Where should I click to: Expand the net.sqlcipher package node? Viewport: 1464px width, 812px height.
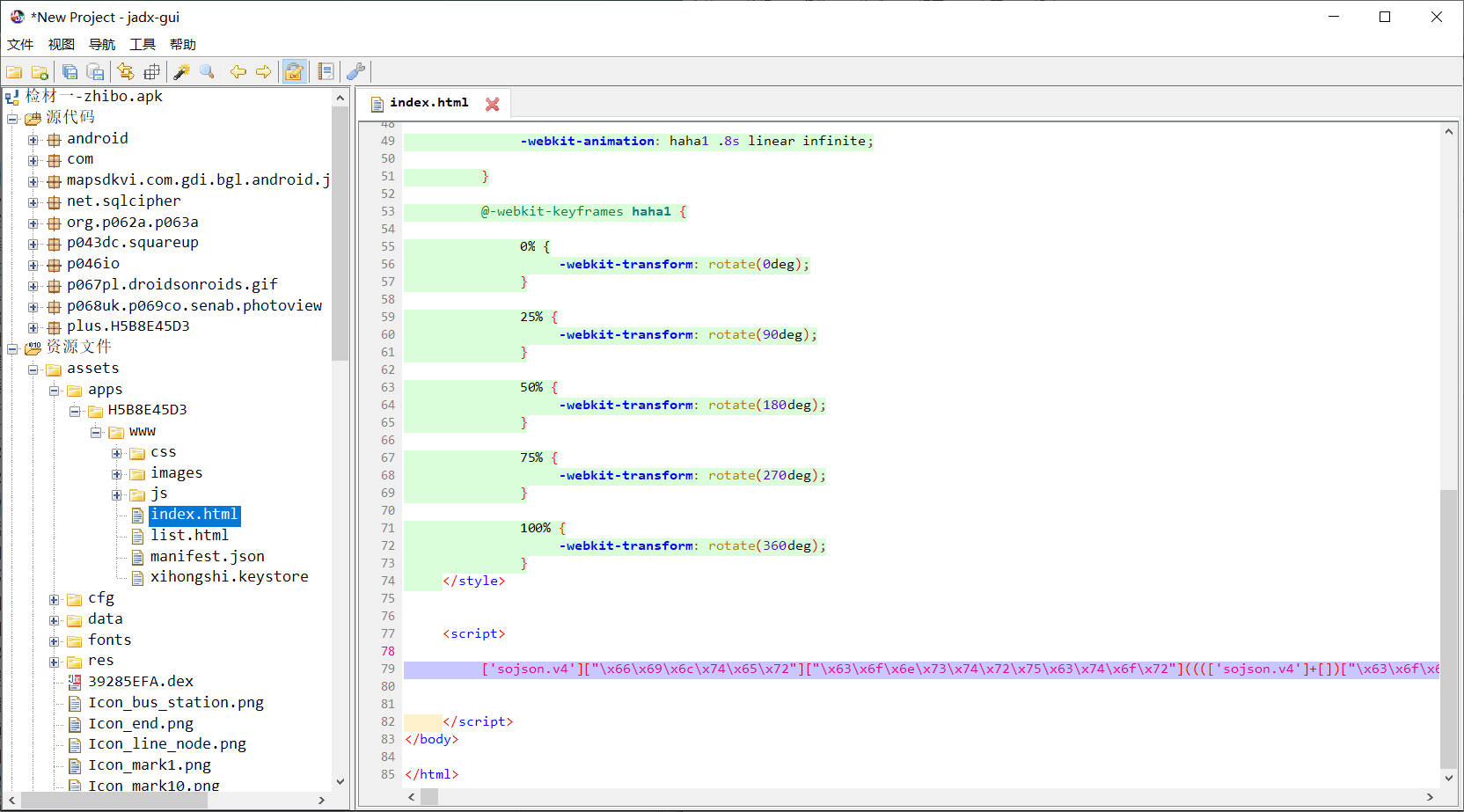pyautogui.click(x=33, y=202)
